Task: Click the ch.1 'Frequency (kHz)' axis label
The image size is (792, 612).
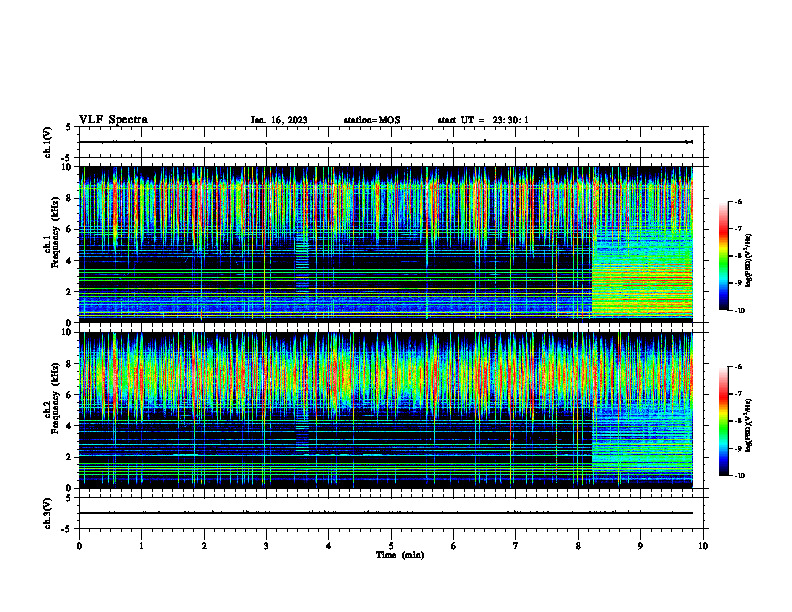Action: coord(56,233)
